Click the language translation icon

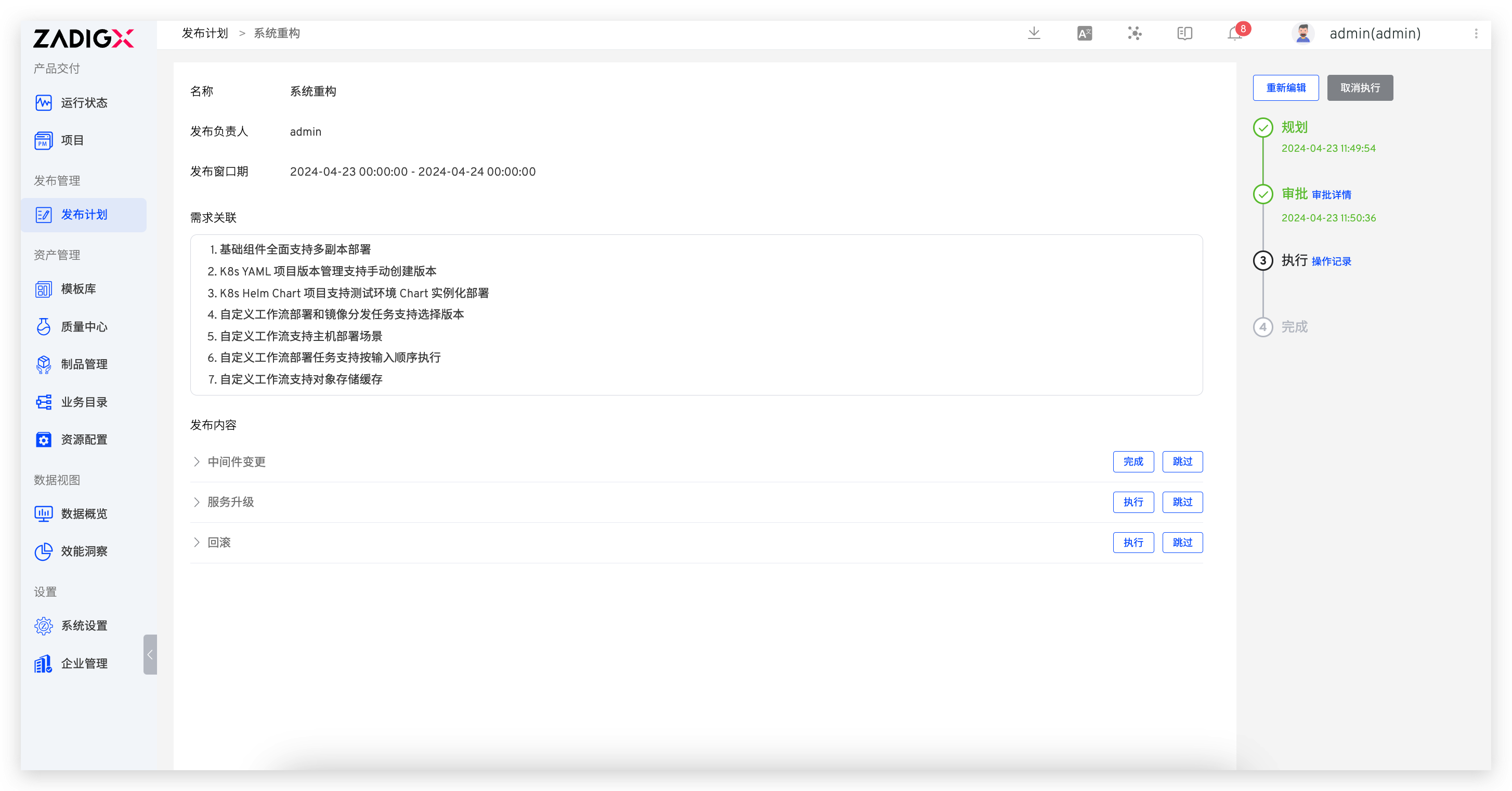pos(1084,33)
